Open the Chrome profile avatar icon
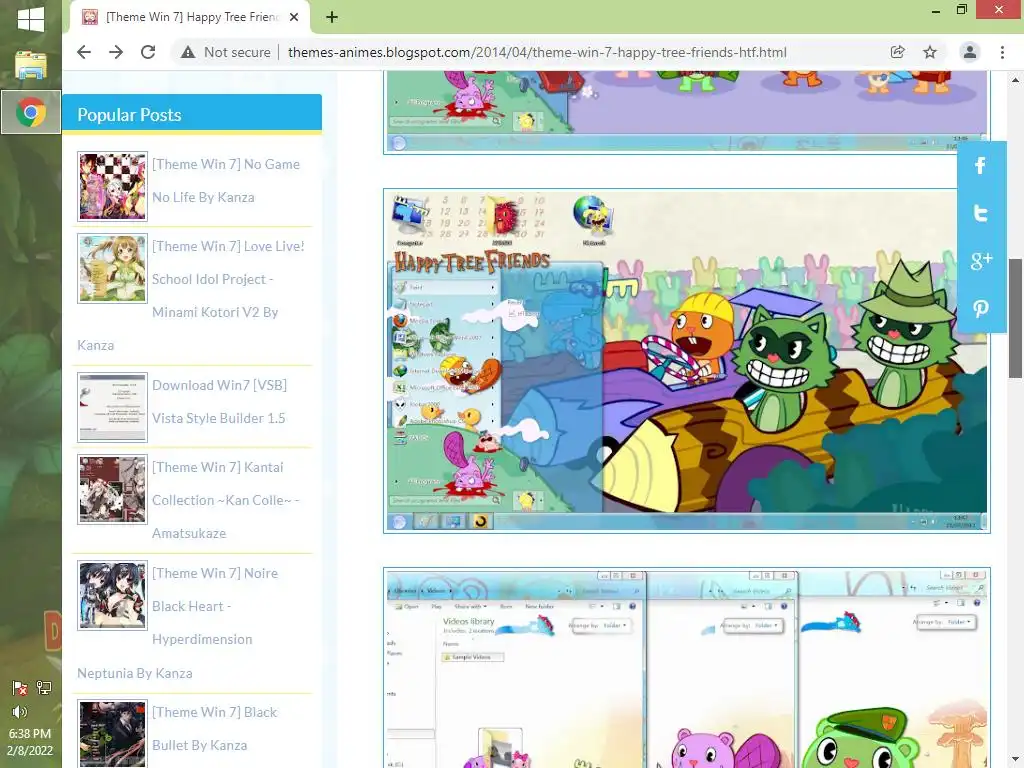1024x768 pixels. click(970, 52)
